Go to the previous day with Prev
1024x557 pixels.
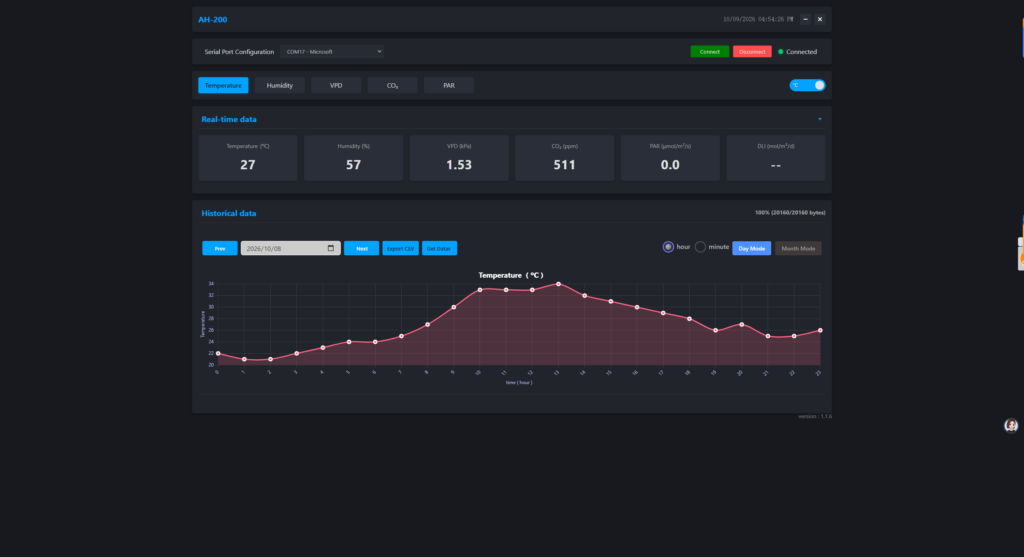(x=220, y=248)
